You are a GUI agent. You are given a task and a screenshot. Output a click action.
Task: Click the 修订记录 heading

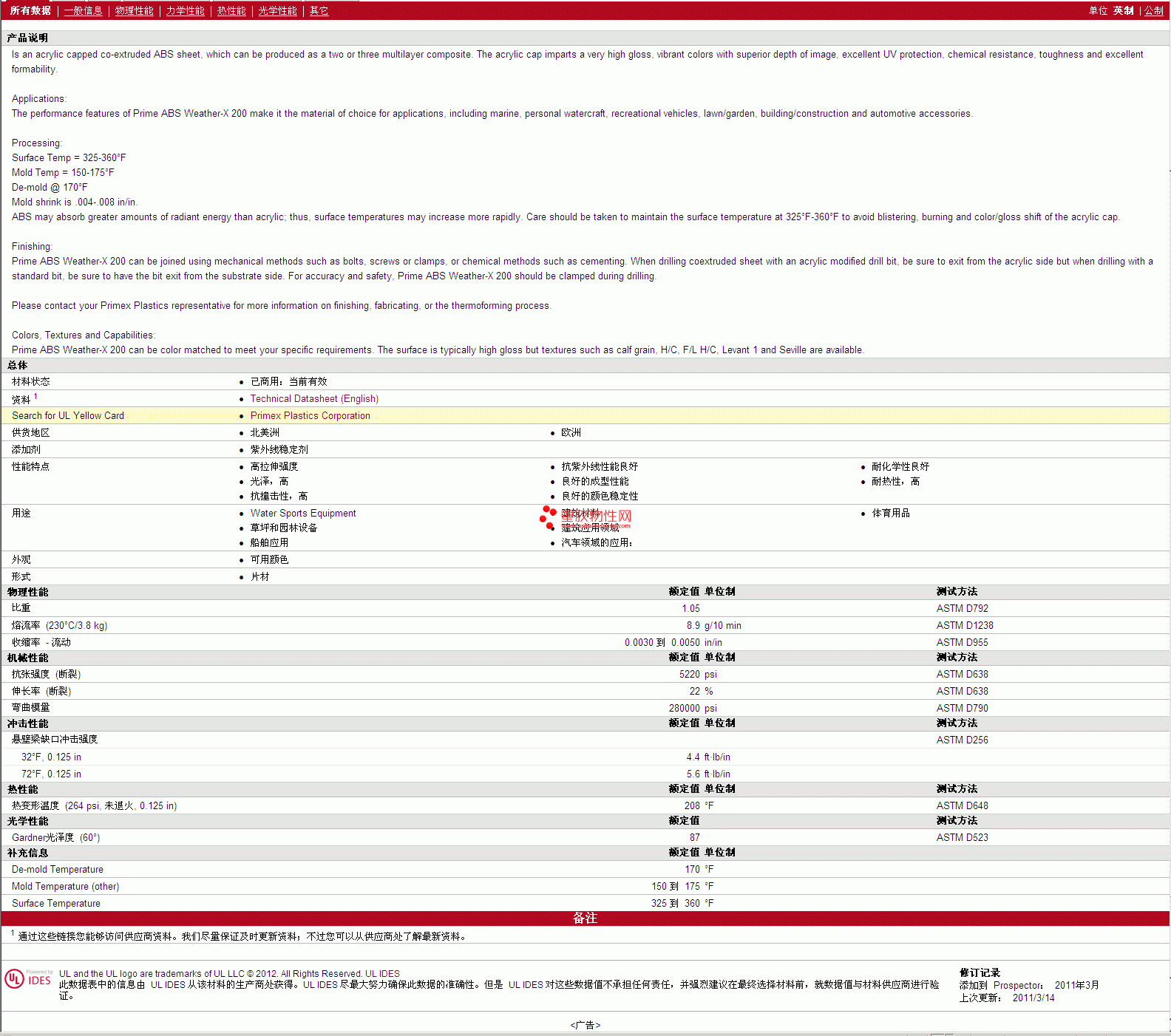tap(980, 972)
